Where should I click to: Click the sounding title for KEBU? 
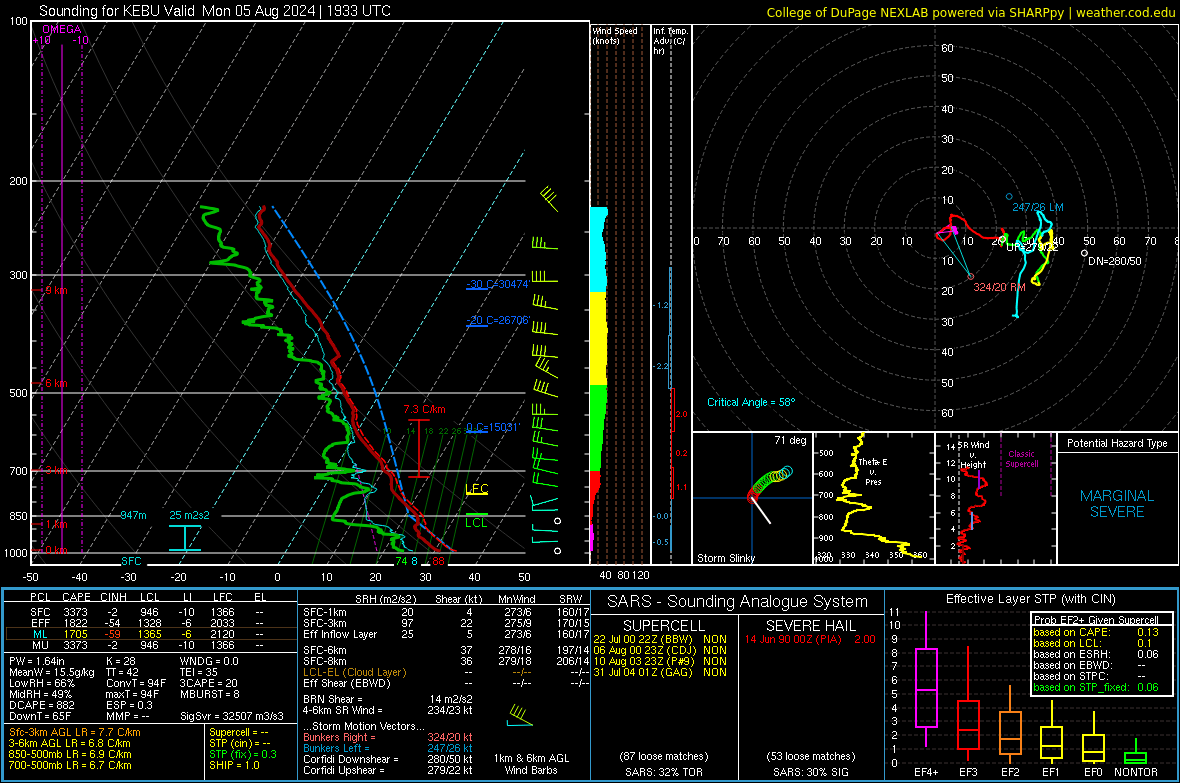coord(214,11)
